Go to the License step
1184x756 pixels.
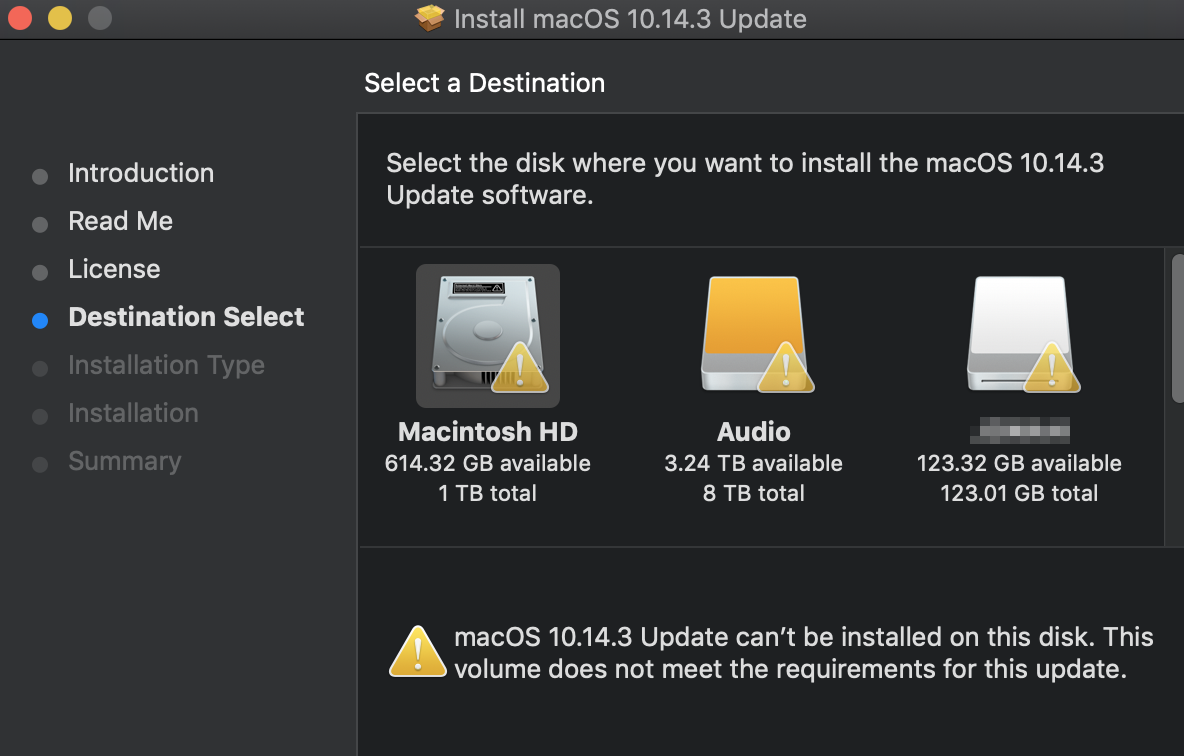[114, 269]
